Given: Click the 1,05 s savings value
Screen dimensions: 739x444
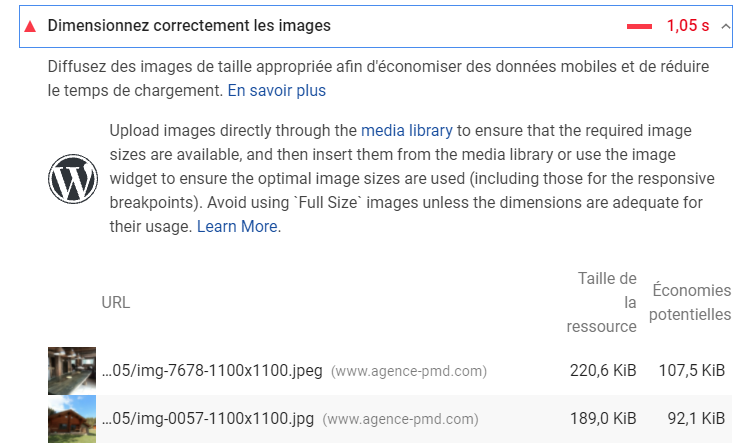Looking at the screenshot, I should (688, 26).
